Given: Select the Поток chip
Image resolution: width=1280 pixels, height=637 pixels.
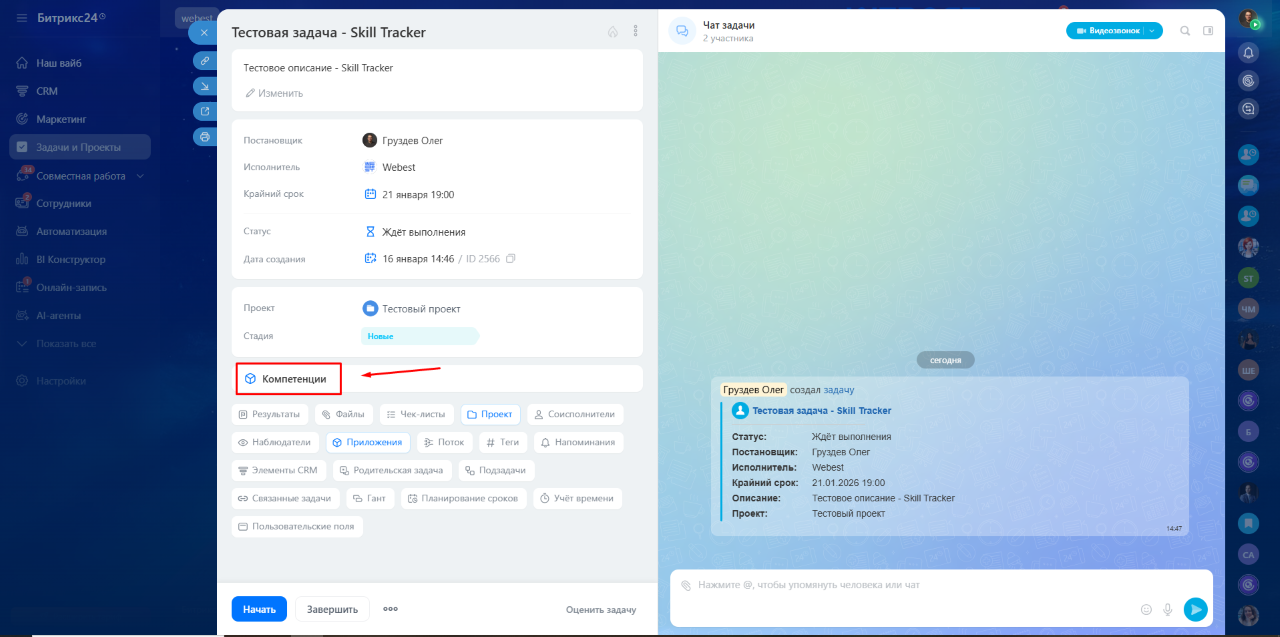Looking at the screenshot, I should pyautogui.click(x=444, y=442).
